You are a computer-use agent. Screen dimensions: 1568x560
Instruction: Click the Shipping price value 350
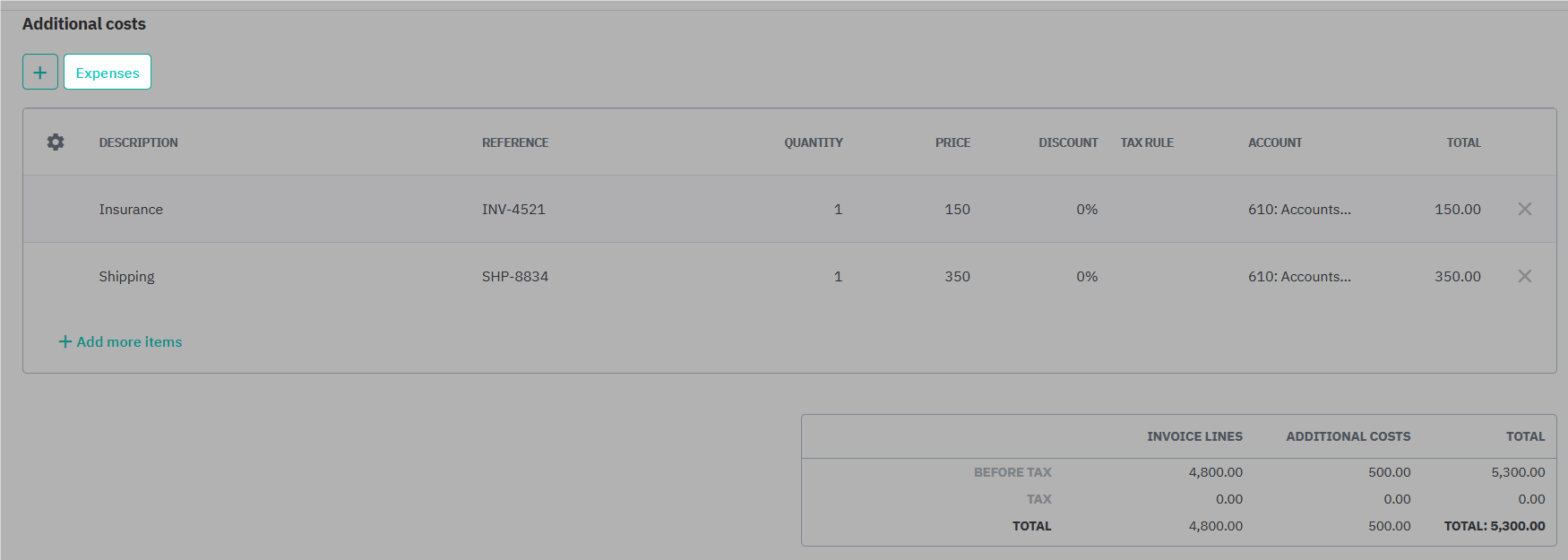(x=957, y=276)
